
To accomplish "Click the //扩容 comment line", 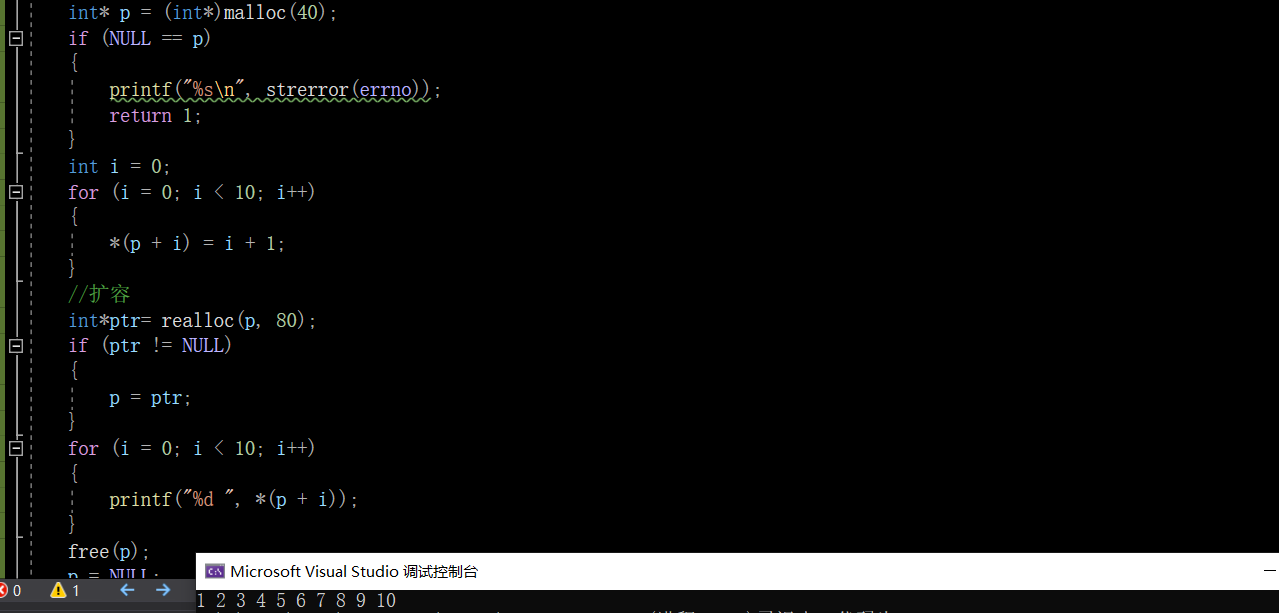I will tap(99, 294).
